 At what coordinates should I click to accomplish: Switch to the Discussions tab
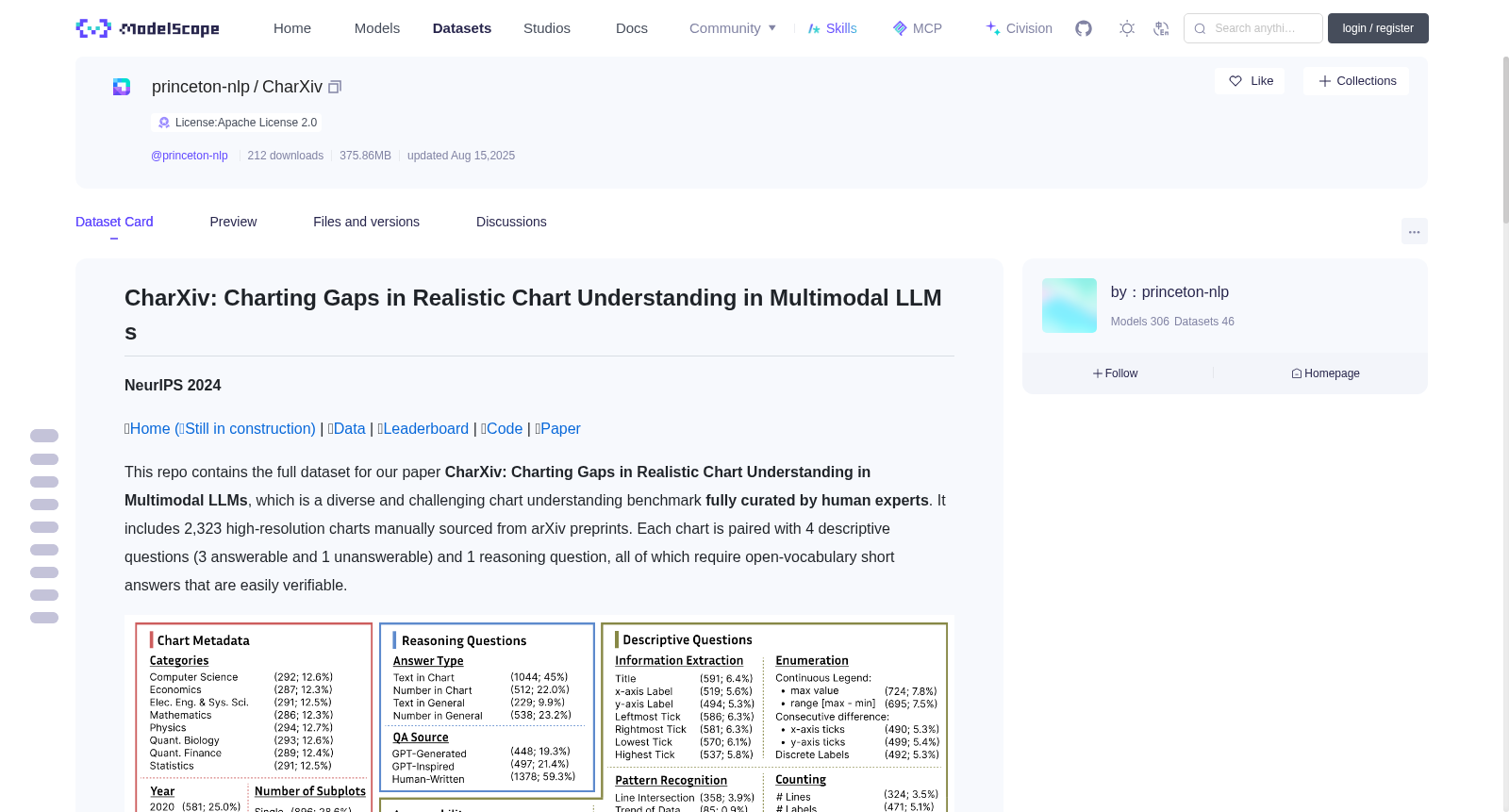(x=511, y=222)
